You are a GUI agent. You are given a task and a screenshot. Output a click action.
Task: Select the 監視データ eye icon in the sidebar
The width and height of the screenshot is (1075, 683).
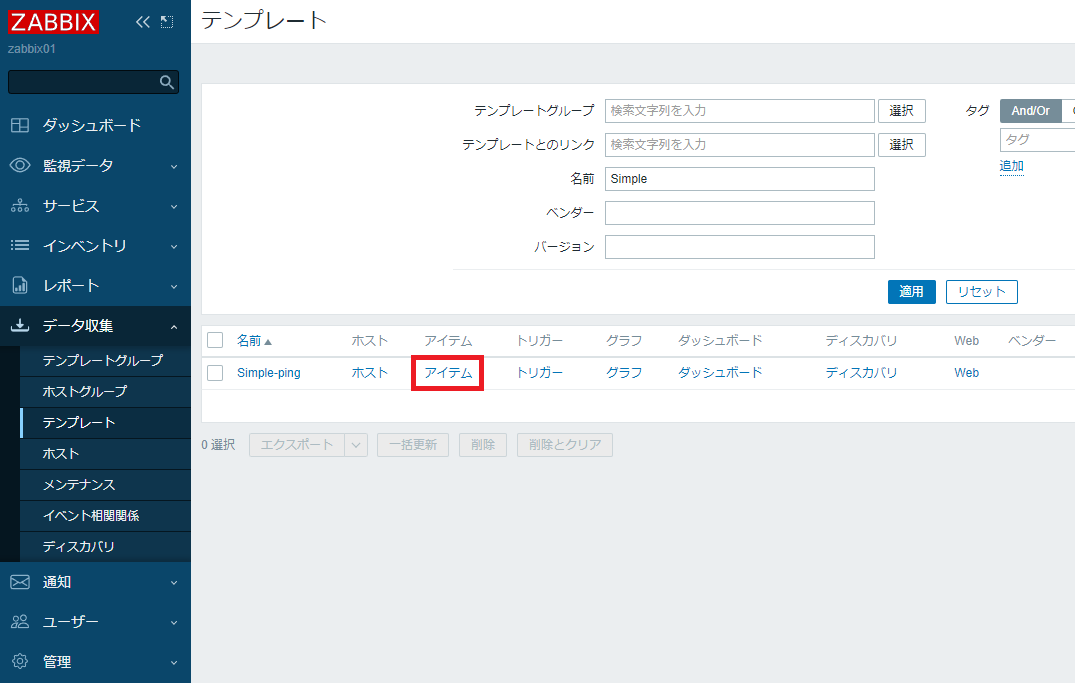click(x=22, y=165)
